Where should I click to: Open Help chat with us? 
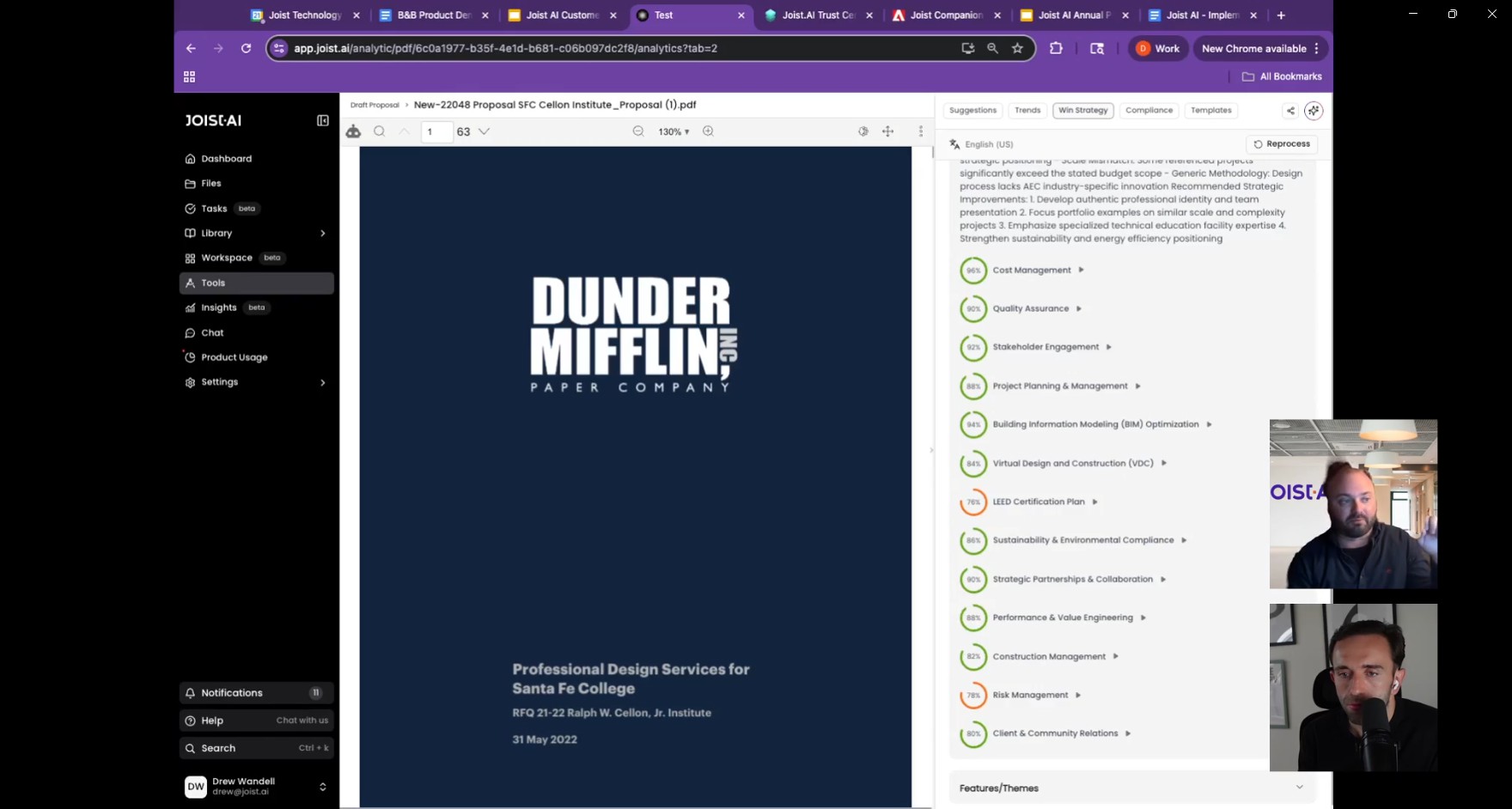point(256,721)
